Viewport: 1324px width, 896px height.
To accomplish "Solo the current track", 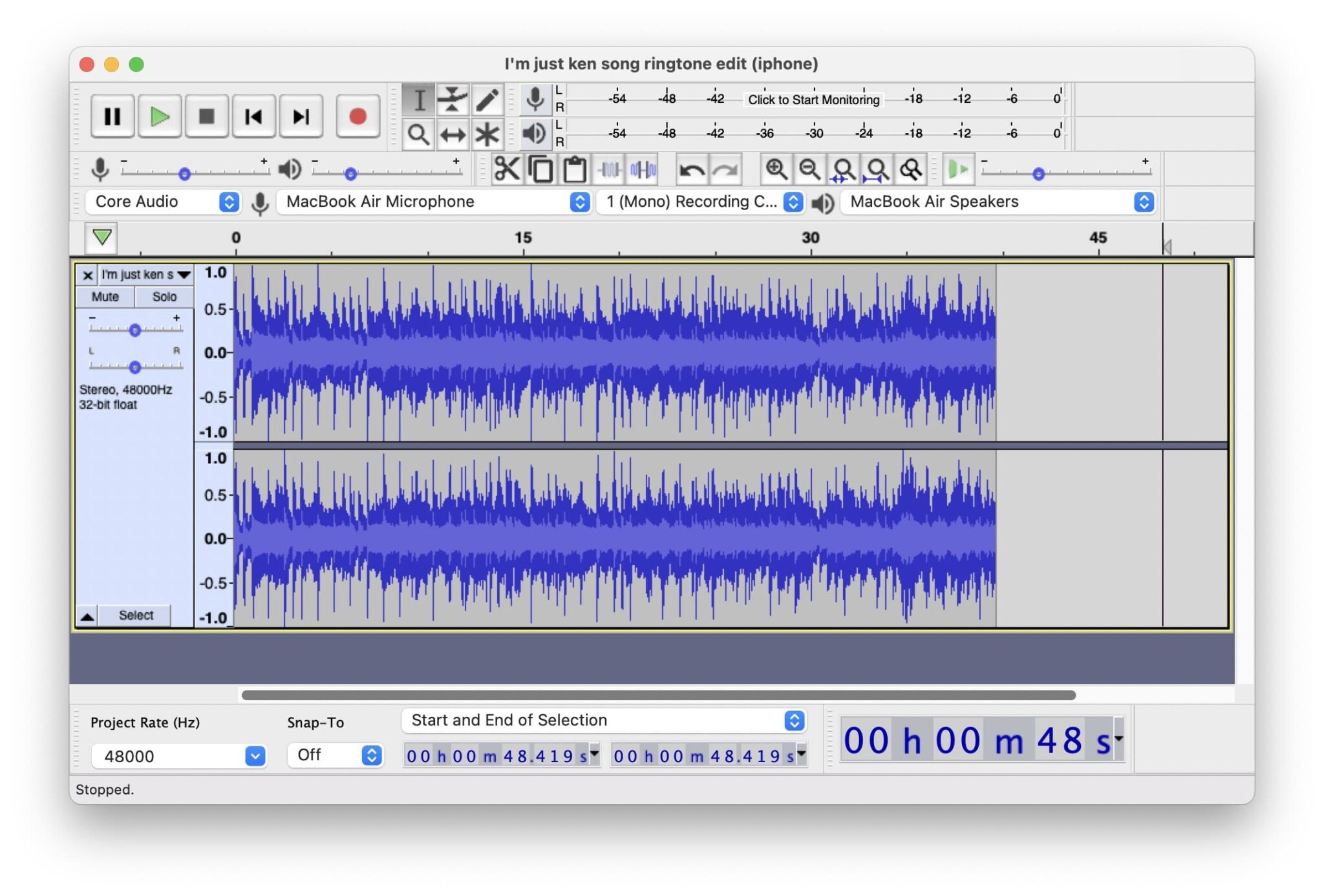I will click(164, 296).
